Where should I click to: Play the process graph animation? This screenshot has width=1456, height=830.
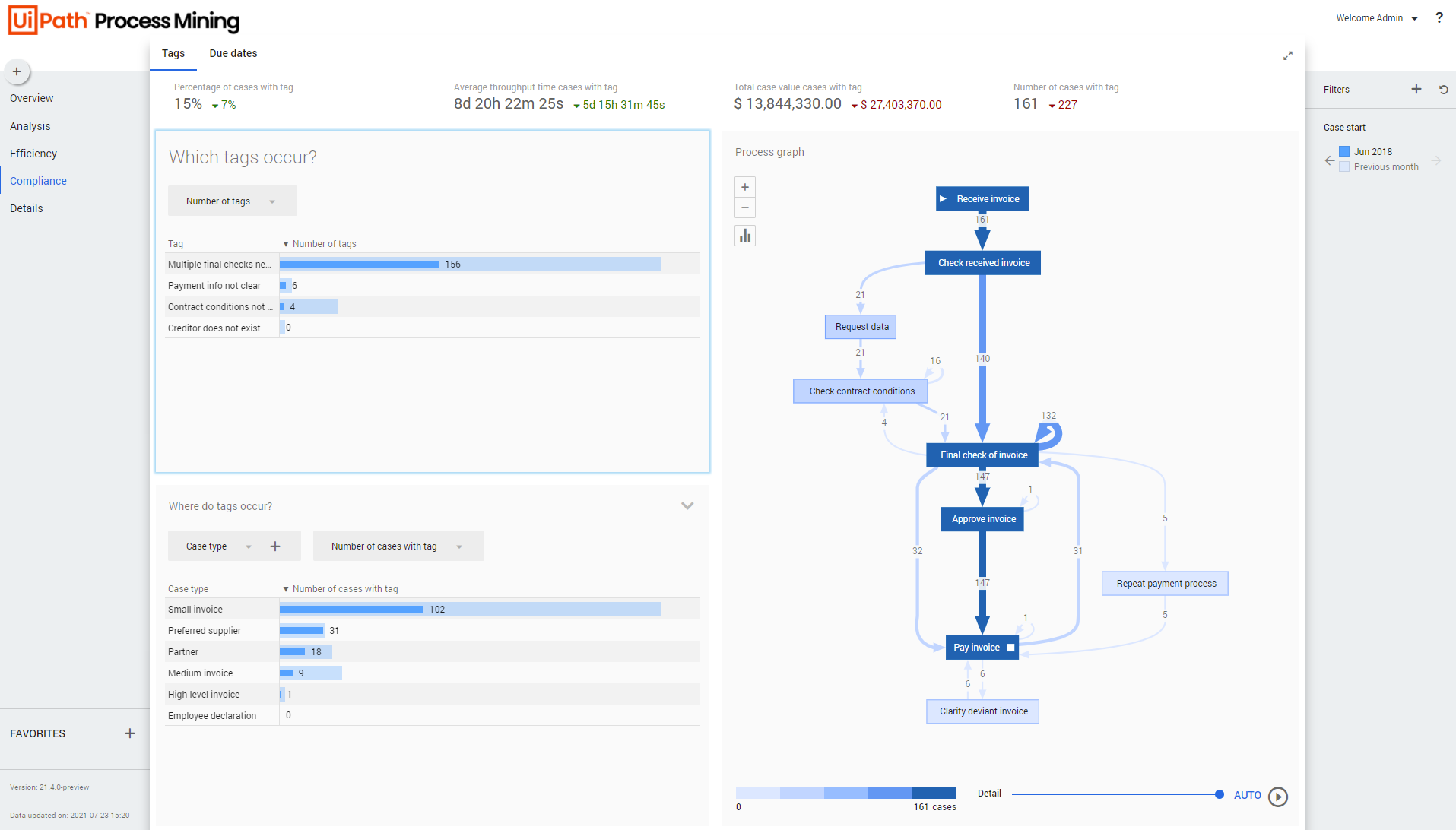coord(1278,796)
